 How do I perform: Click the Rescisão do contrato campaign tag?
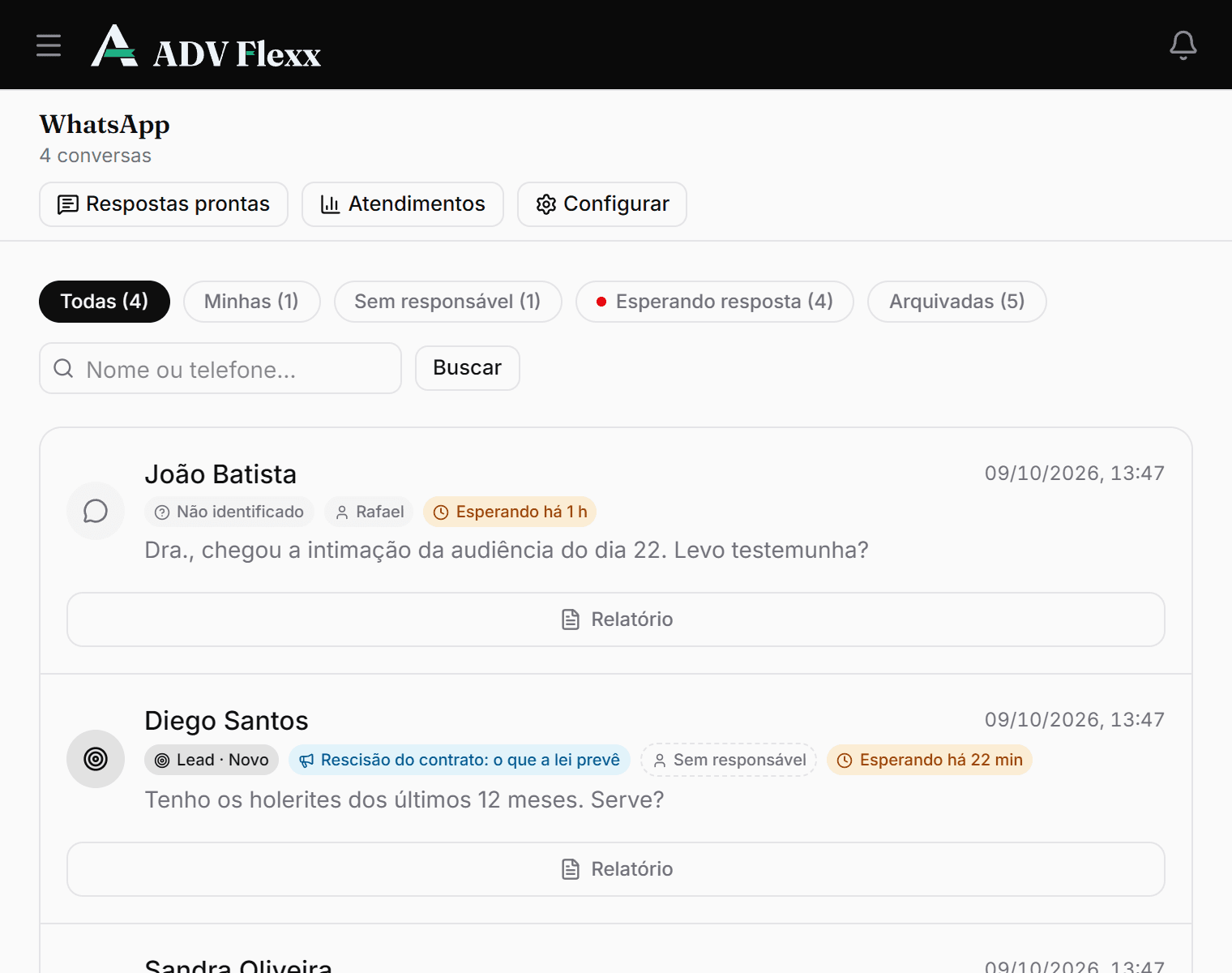tap(460, 760)
